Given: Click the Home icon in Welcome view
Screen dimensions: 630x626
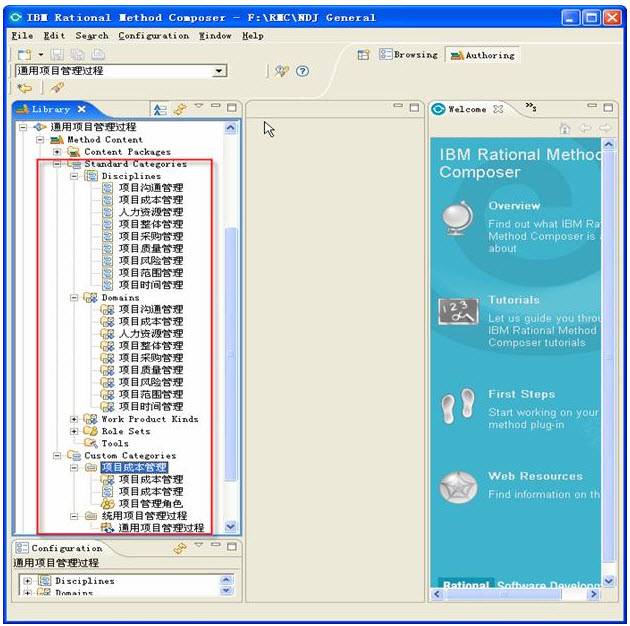Looking at the screenshot, I should coord(565,128).
